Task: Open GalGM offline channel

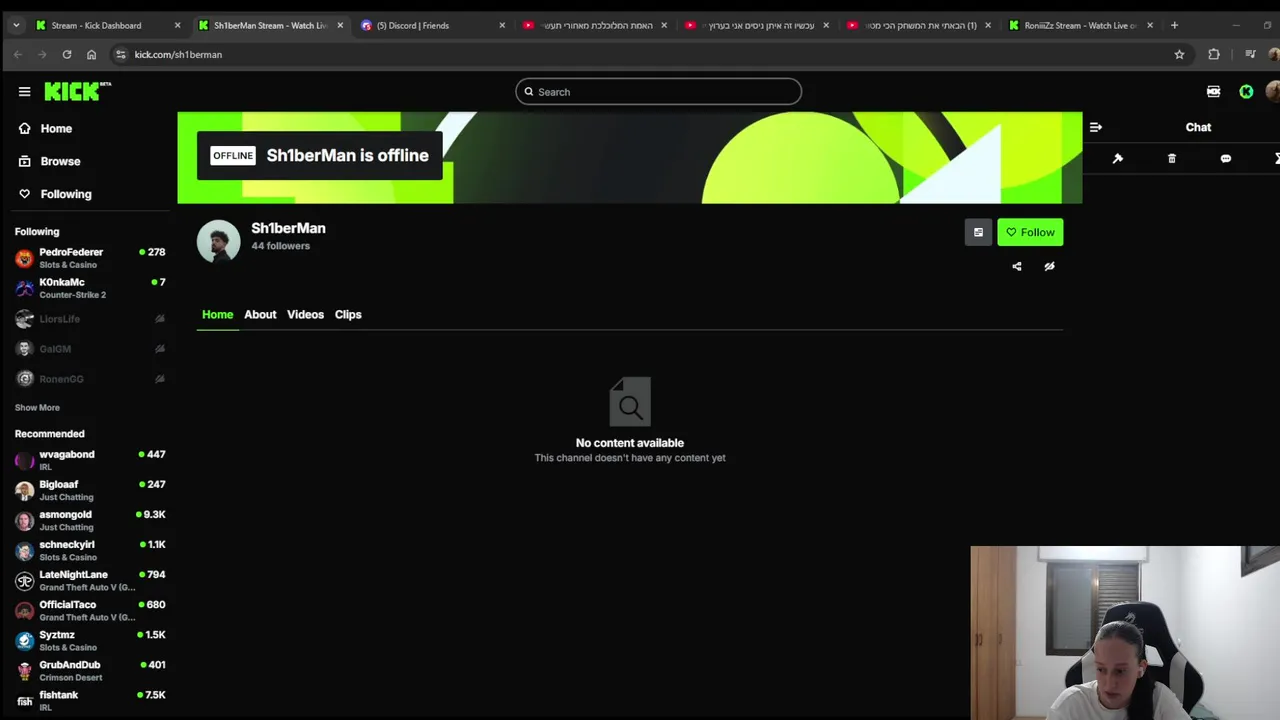Action: click(90, 349)
